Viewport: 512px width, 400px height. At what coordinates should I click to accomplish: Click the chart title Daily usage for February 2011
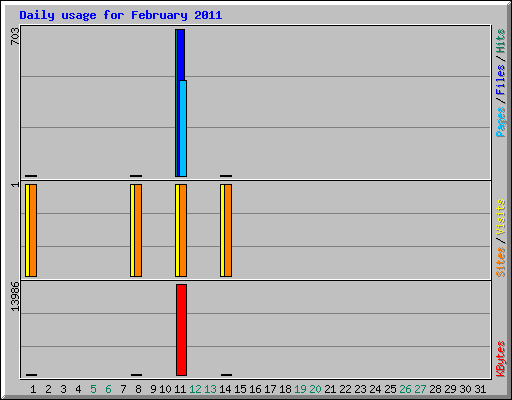click(x=121, y=15)
